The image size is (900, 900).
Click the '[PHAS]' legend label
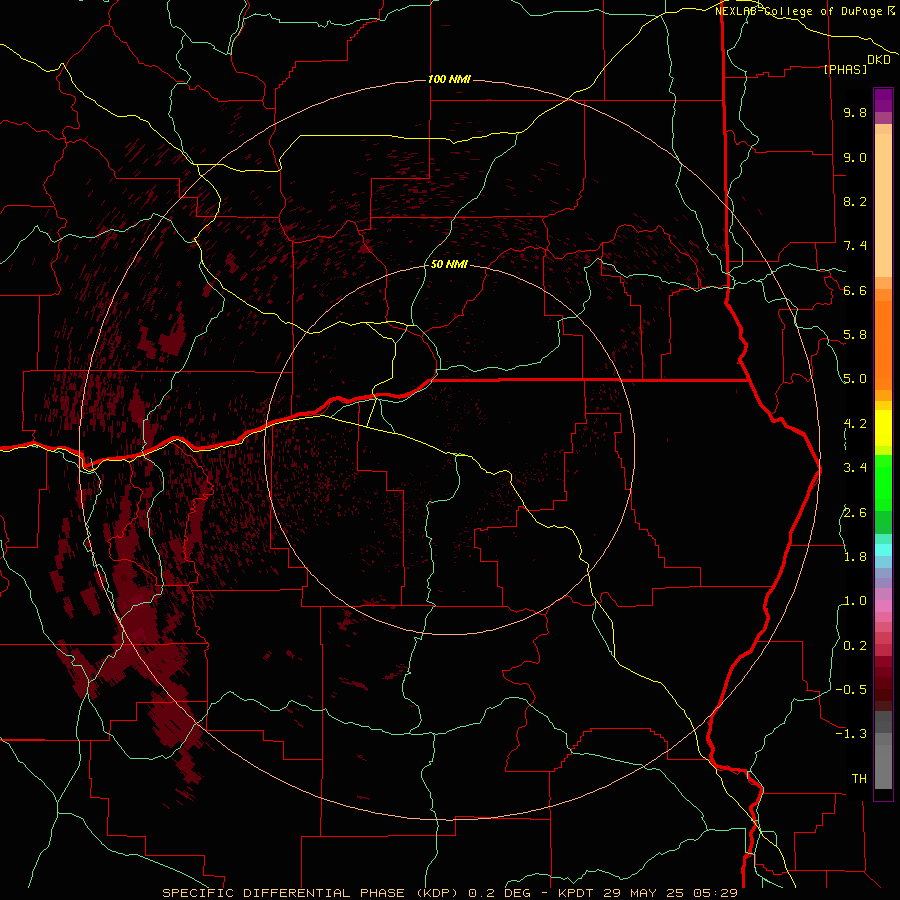[845, 69]
